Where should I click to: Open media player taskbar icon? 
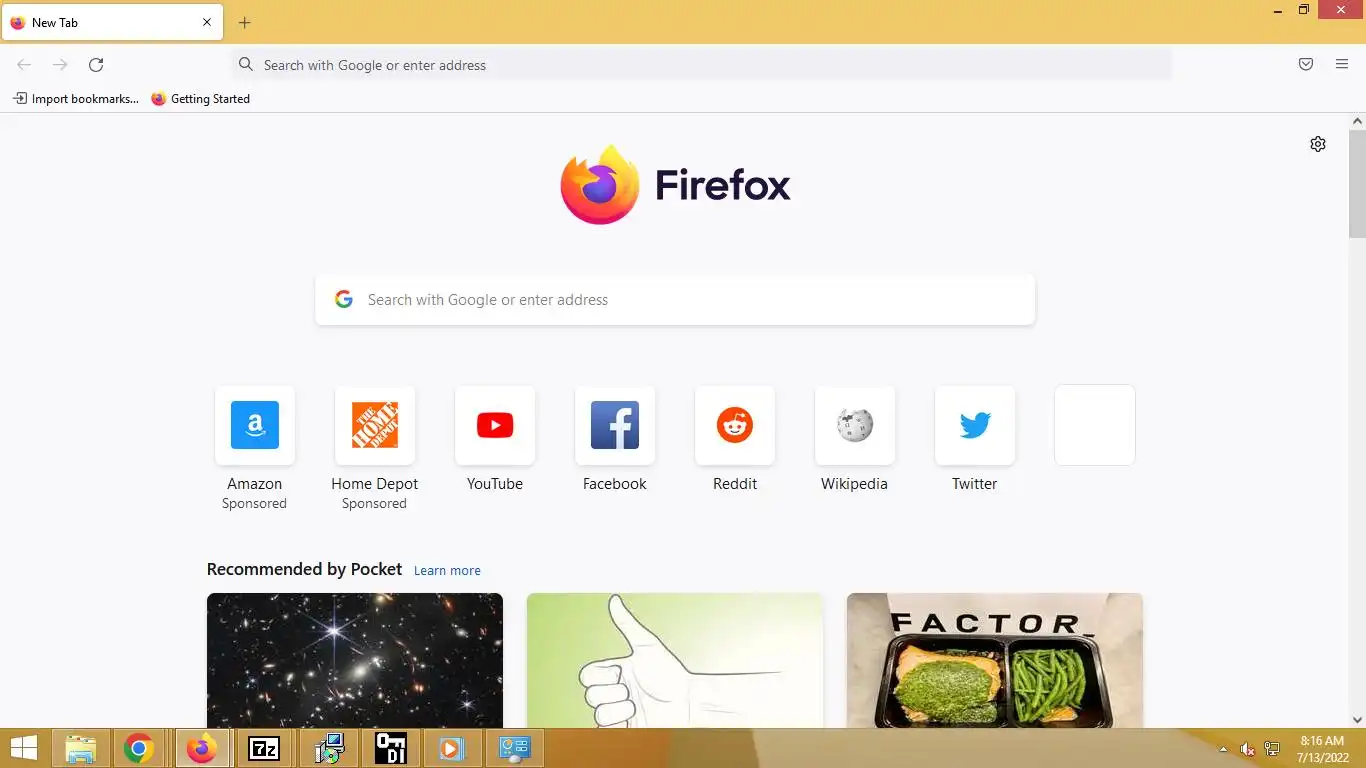[x=452, y=748]
